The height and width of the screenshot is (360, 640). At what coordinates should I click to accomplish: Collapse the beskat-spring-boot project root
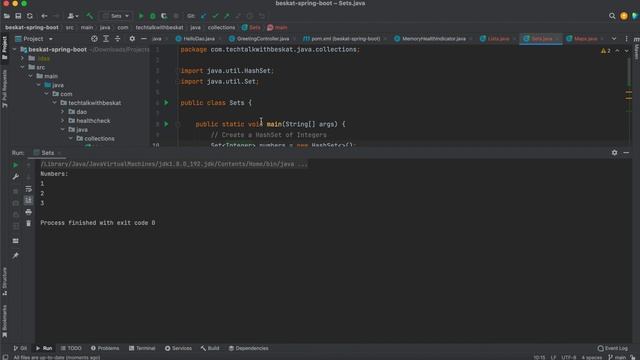pyautogui.click(x=15, y=49)
